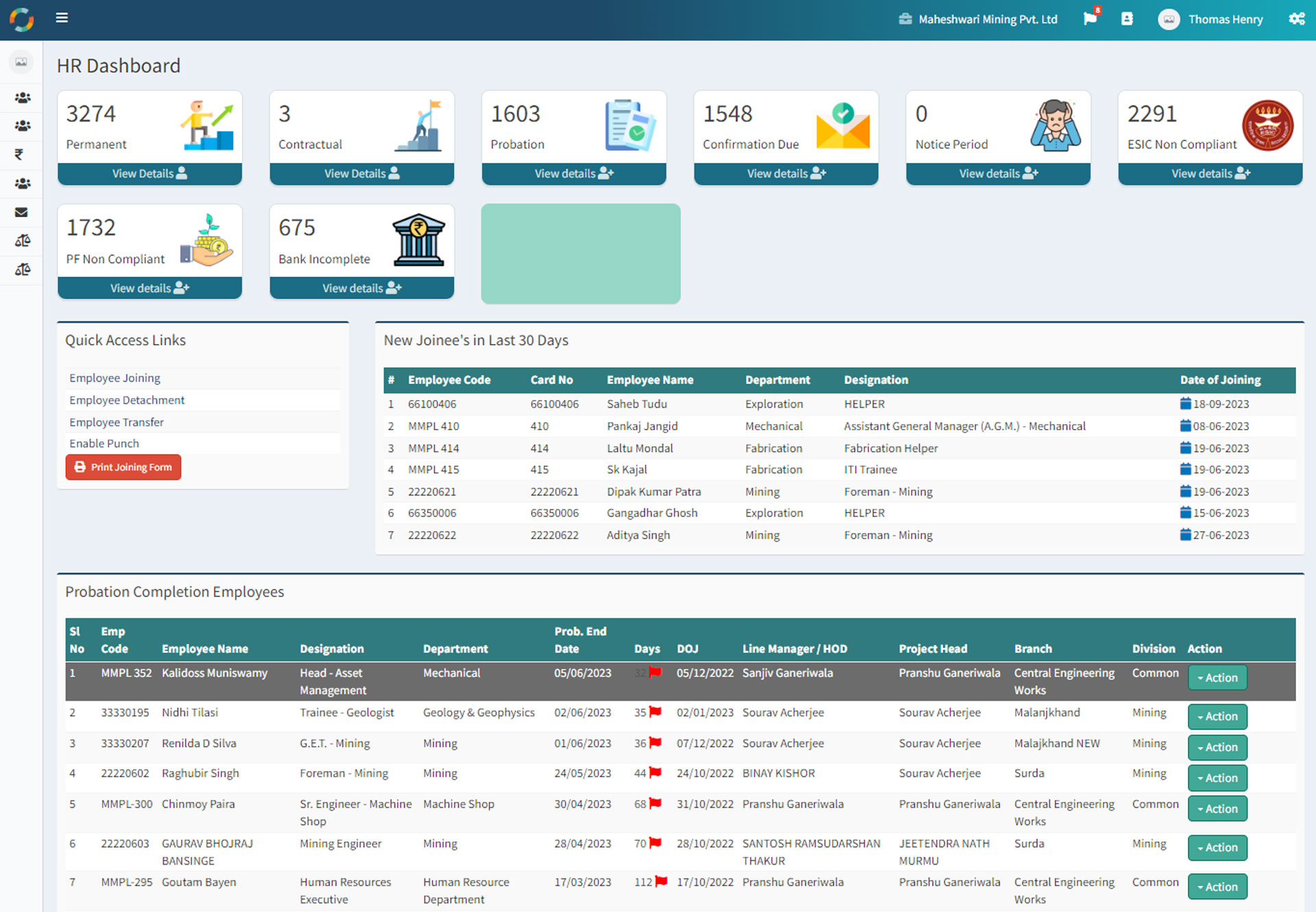The image size is (1316, 912).
Task: Click the ESIC logo emblem
Action: tap(1267, 126)
